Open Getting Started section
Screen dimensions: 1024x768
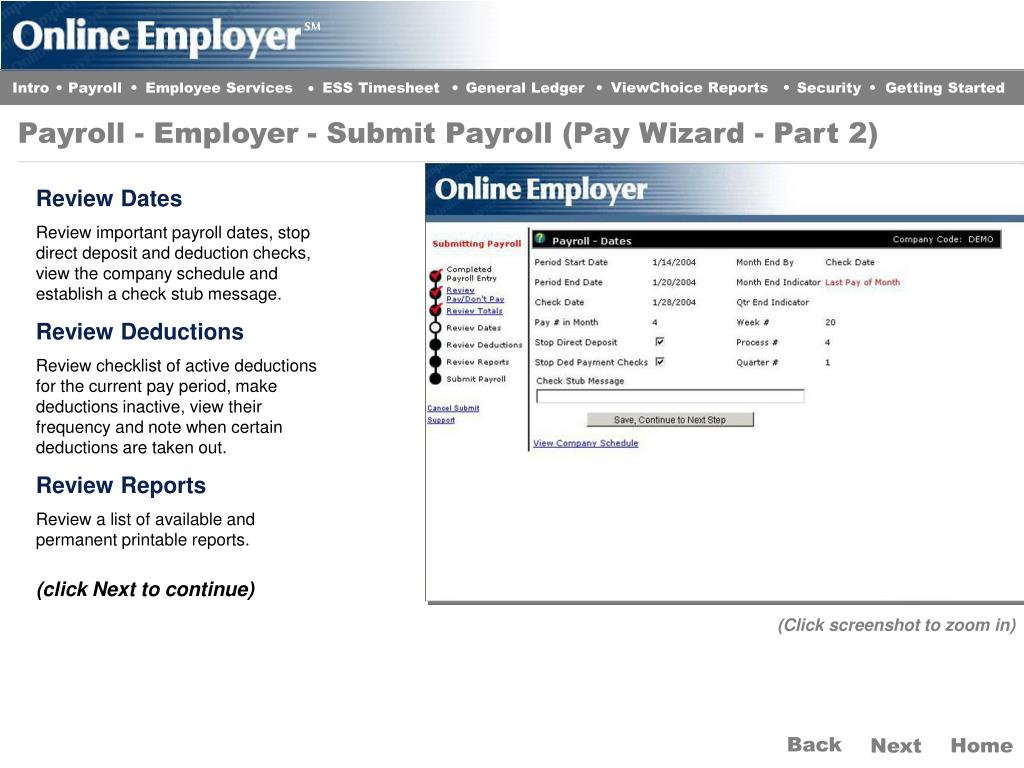click(944, 88)
